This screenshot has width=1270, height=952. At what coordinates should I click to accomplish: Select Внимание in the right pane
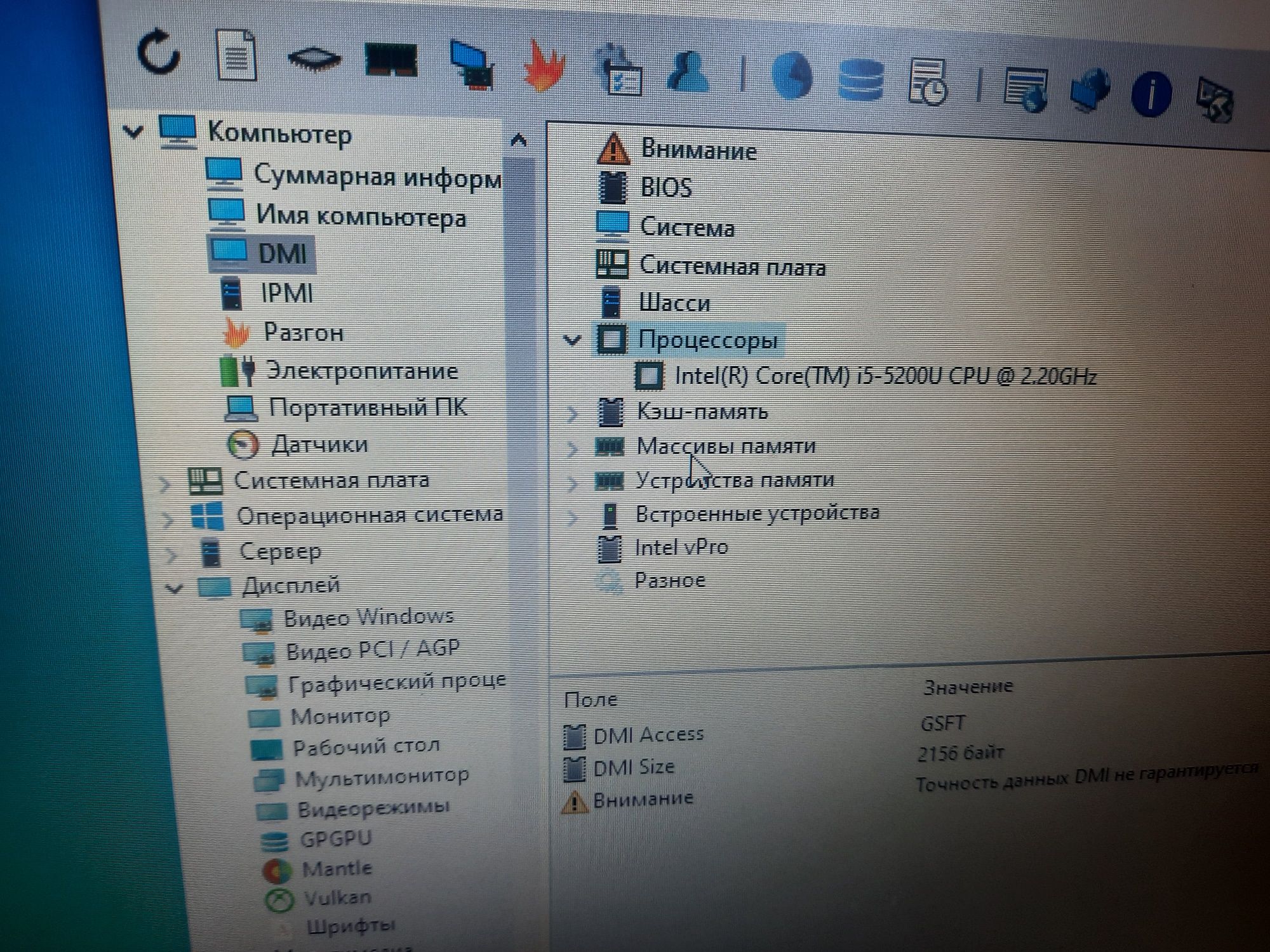(677, 149)
